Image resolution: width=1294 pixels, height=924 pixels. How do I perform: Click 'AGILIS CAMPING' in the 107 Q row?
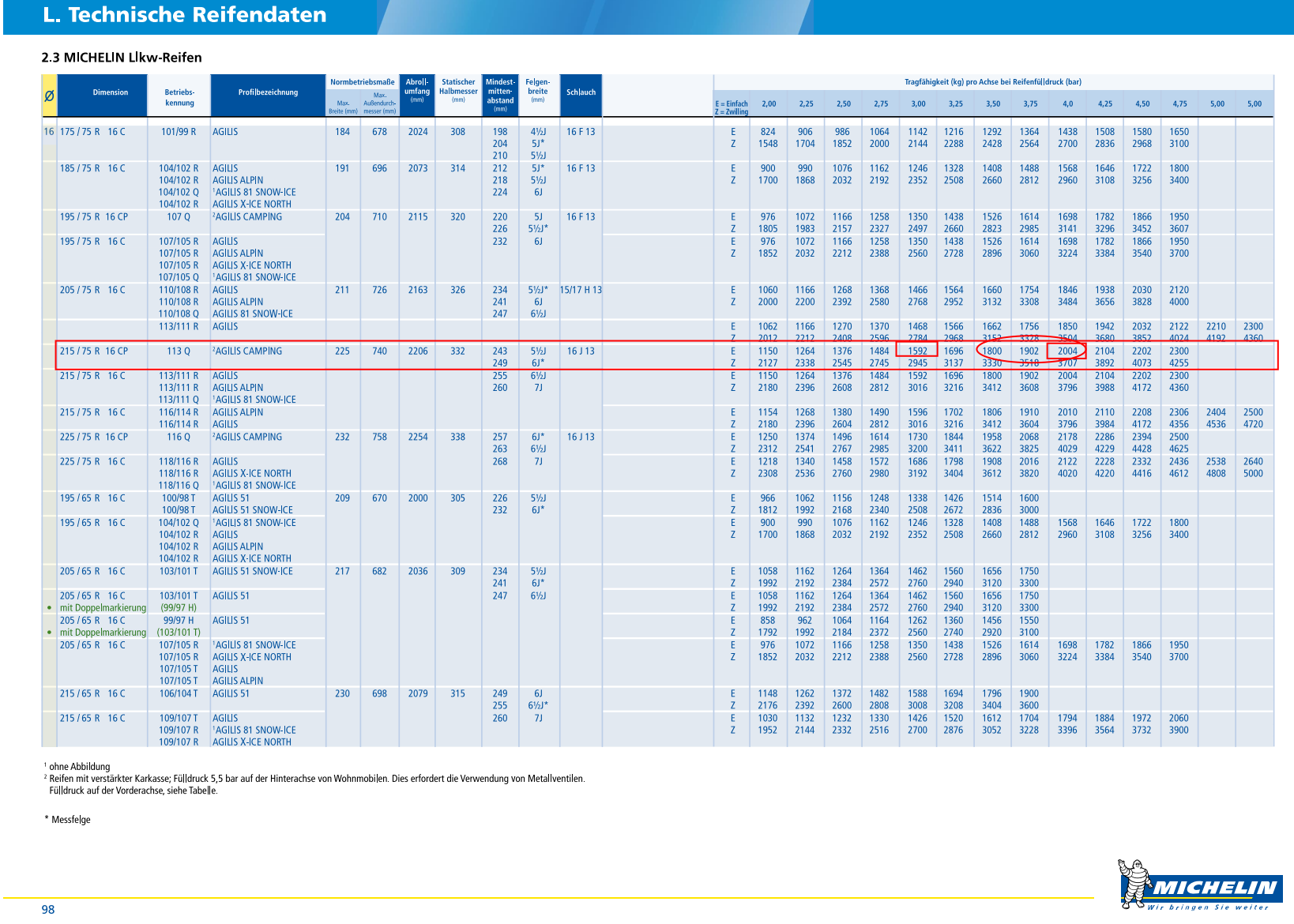pyautogui.click(x=247, y=216)
